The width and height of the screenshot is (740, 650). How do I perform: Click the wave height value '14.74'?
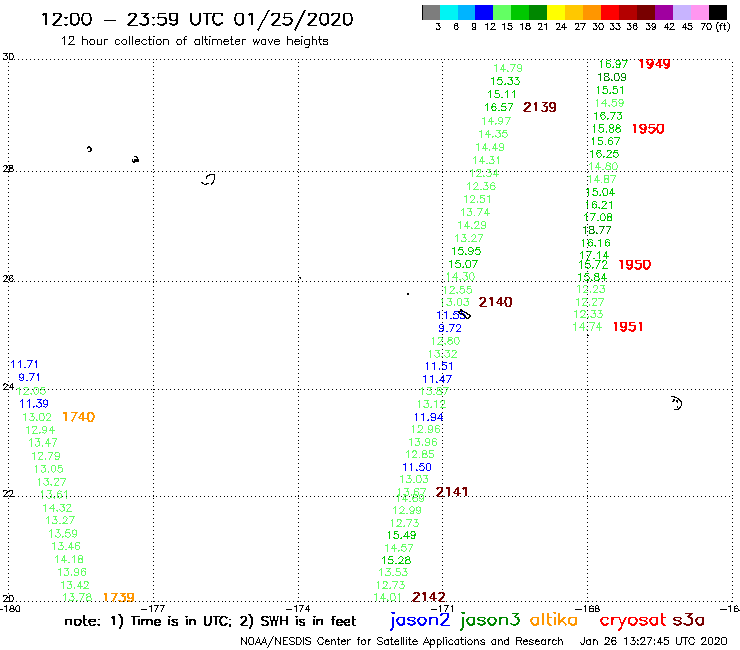point(587,327)
